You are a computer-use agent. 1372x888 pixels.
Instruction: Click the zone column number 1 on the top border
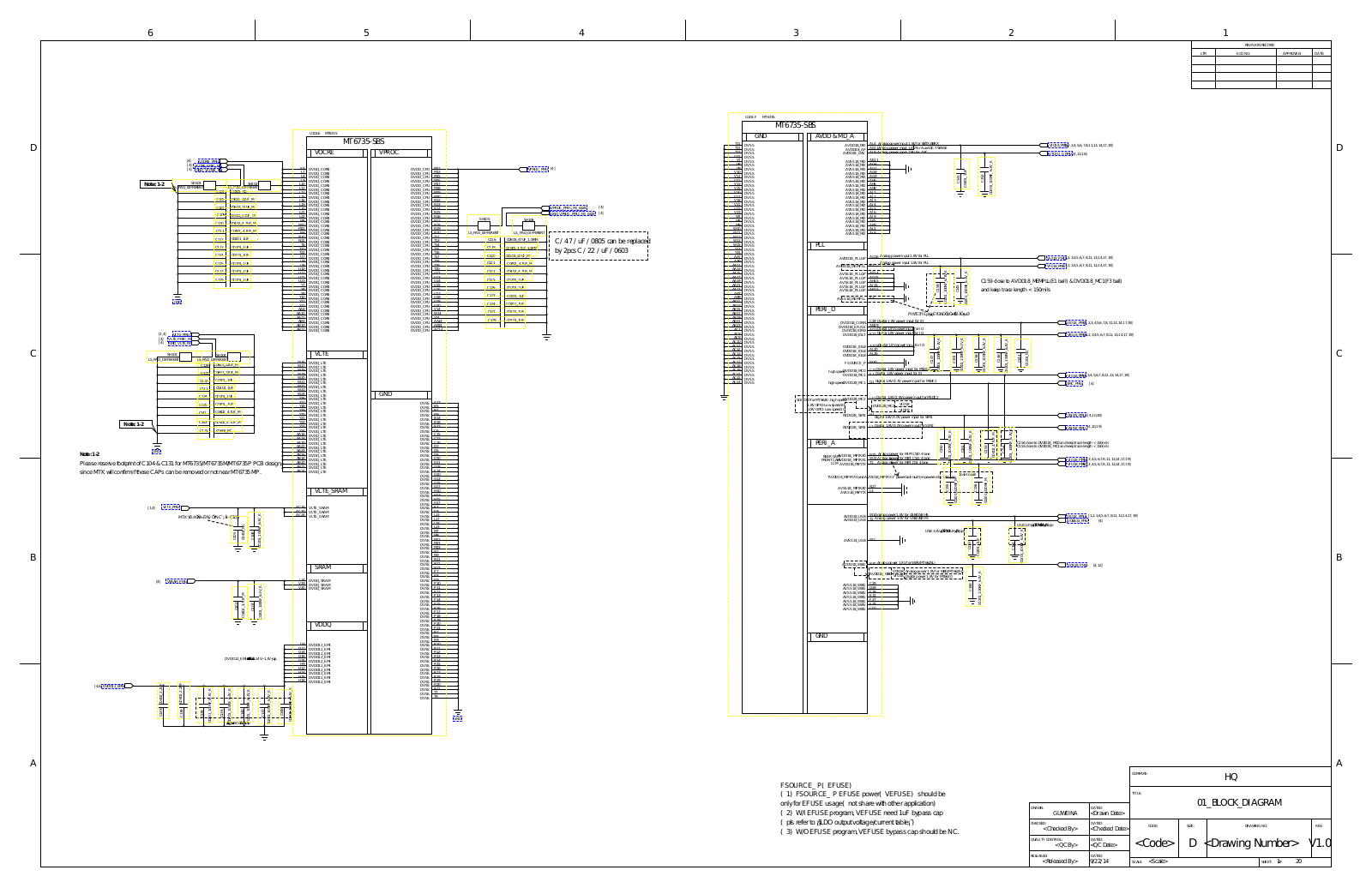pyautogui.click(x=1225, y=33)
